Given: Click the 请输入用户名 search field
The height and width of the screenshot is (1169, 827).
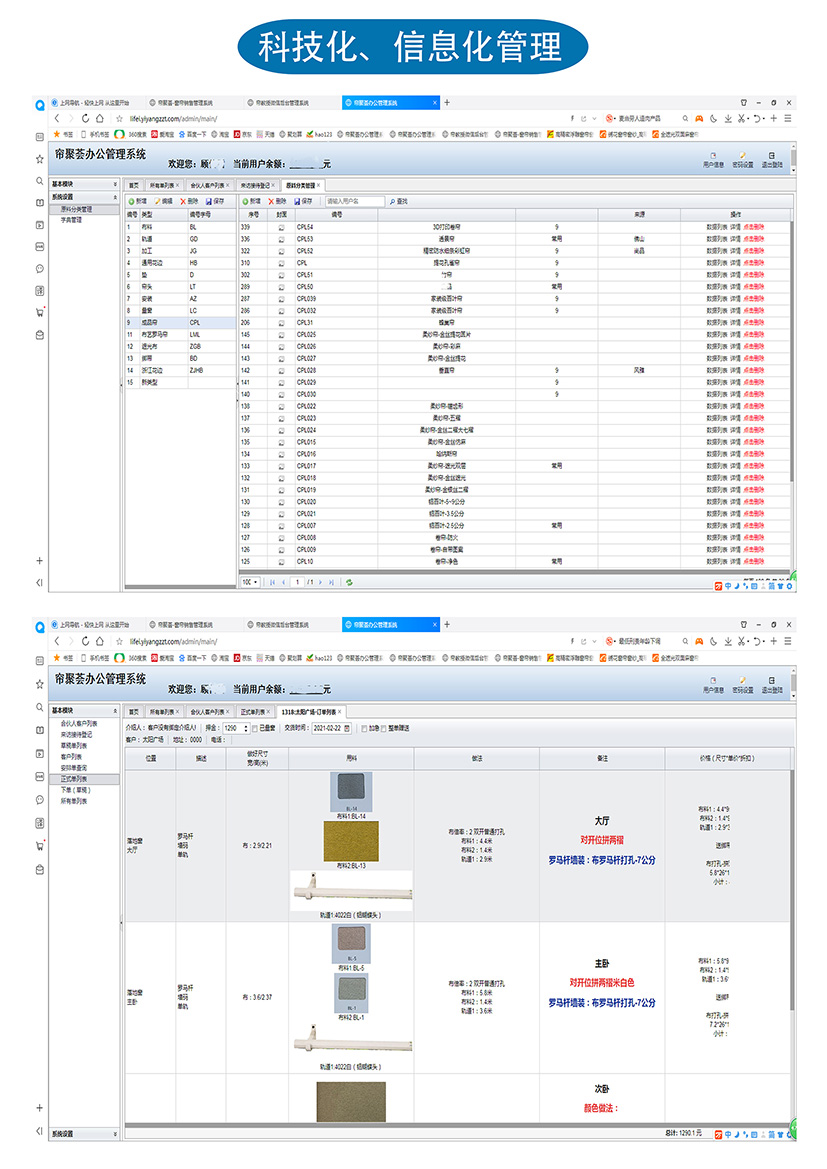Looking at the screenshot, I should pyautogui.click(x=352, y=201).
